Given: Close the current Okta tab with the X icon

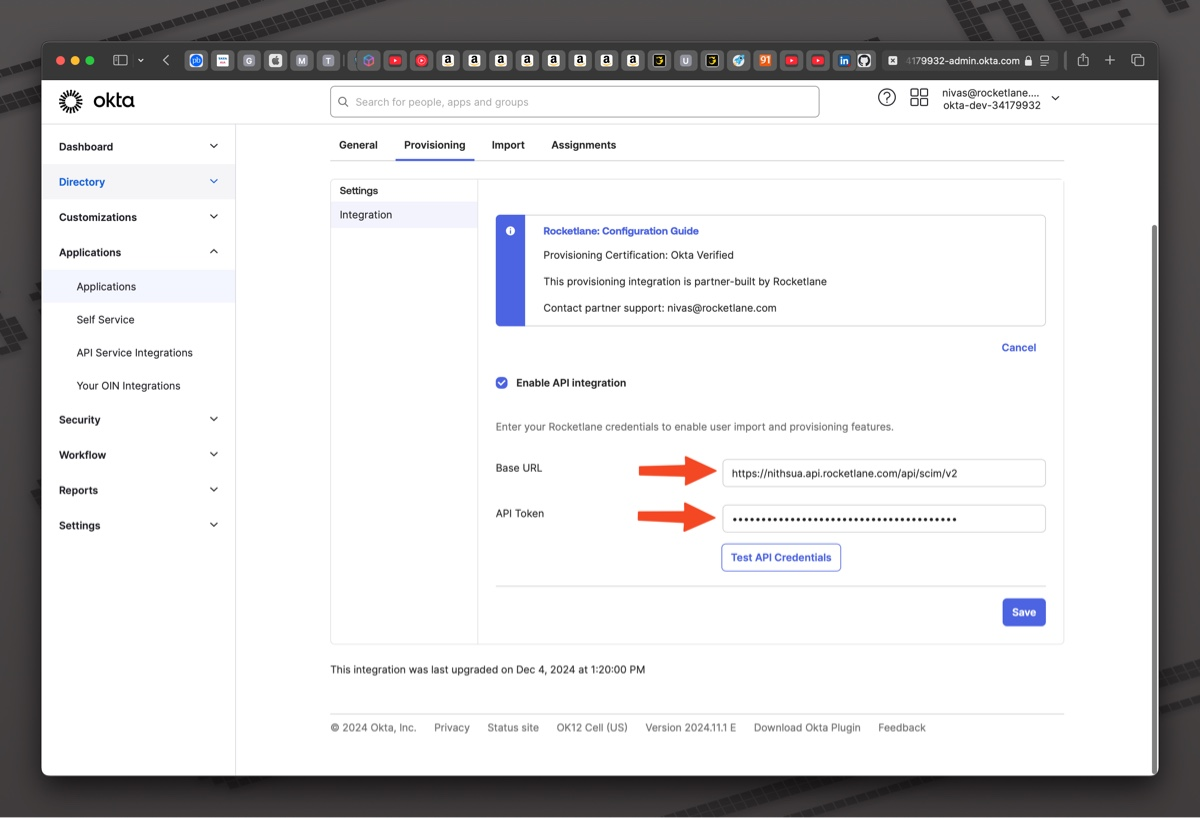Looking at the screenshot, I should pyautogui.click(x=893, y=60).
